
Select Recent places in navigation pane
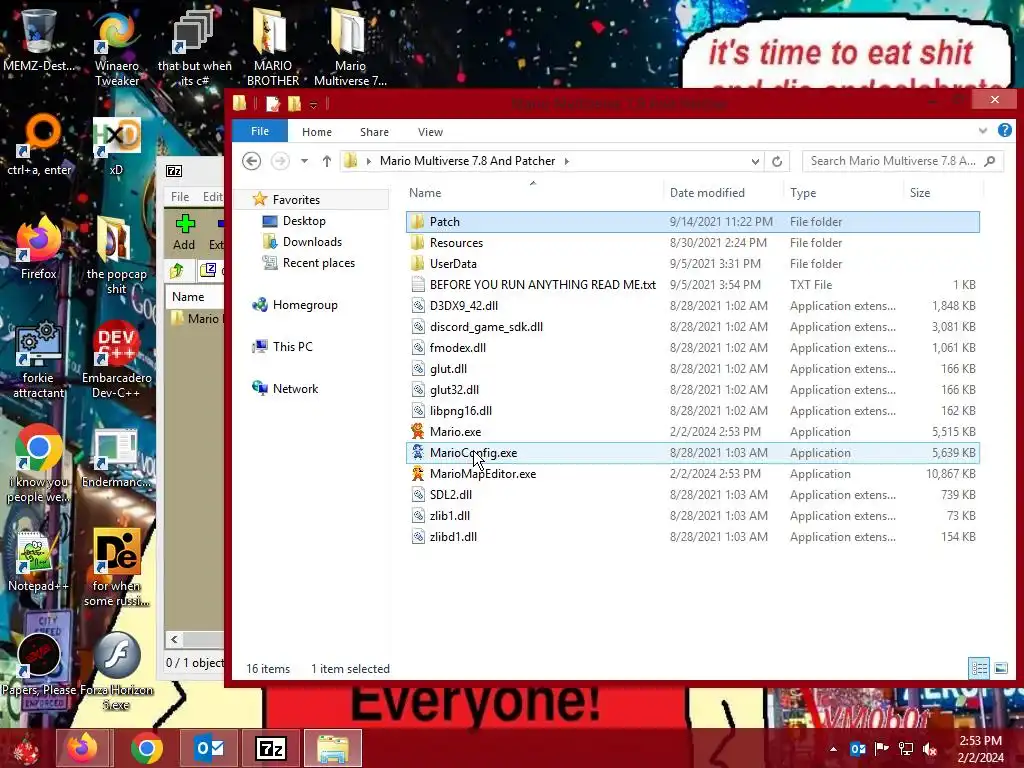319,263
